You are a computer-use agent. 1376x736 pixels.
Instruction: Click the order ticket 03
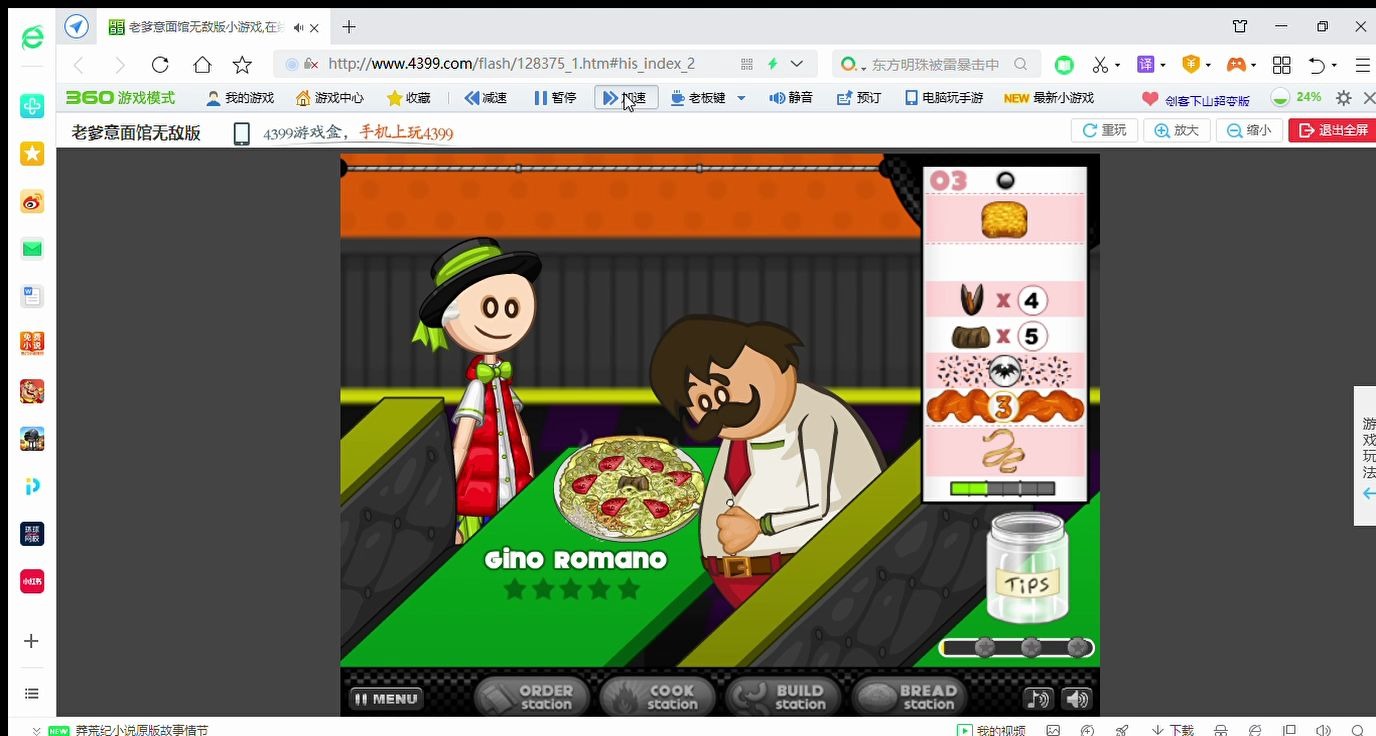1004,333
